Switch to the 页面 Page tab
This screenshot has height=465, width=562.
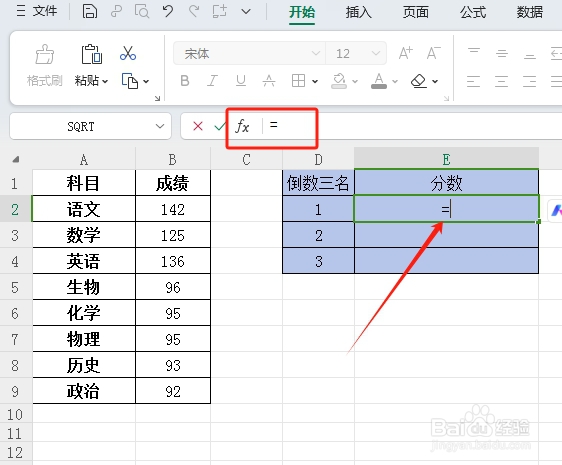coord(416,12)
